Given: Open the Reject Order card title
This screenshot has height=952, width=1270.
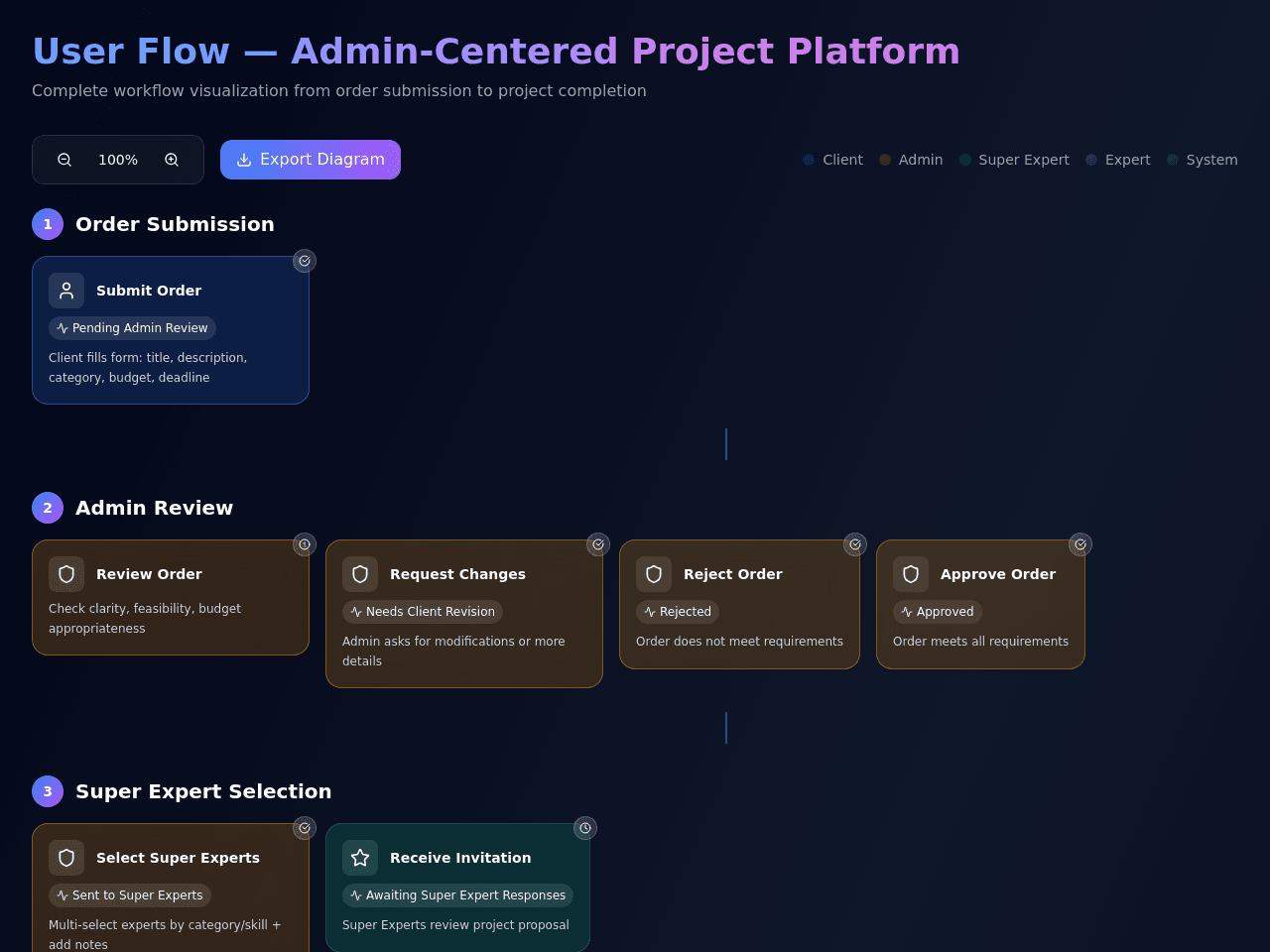Looking at the screenshot, I should [733, 574].
